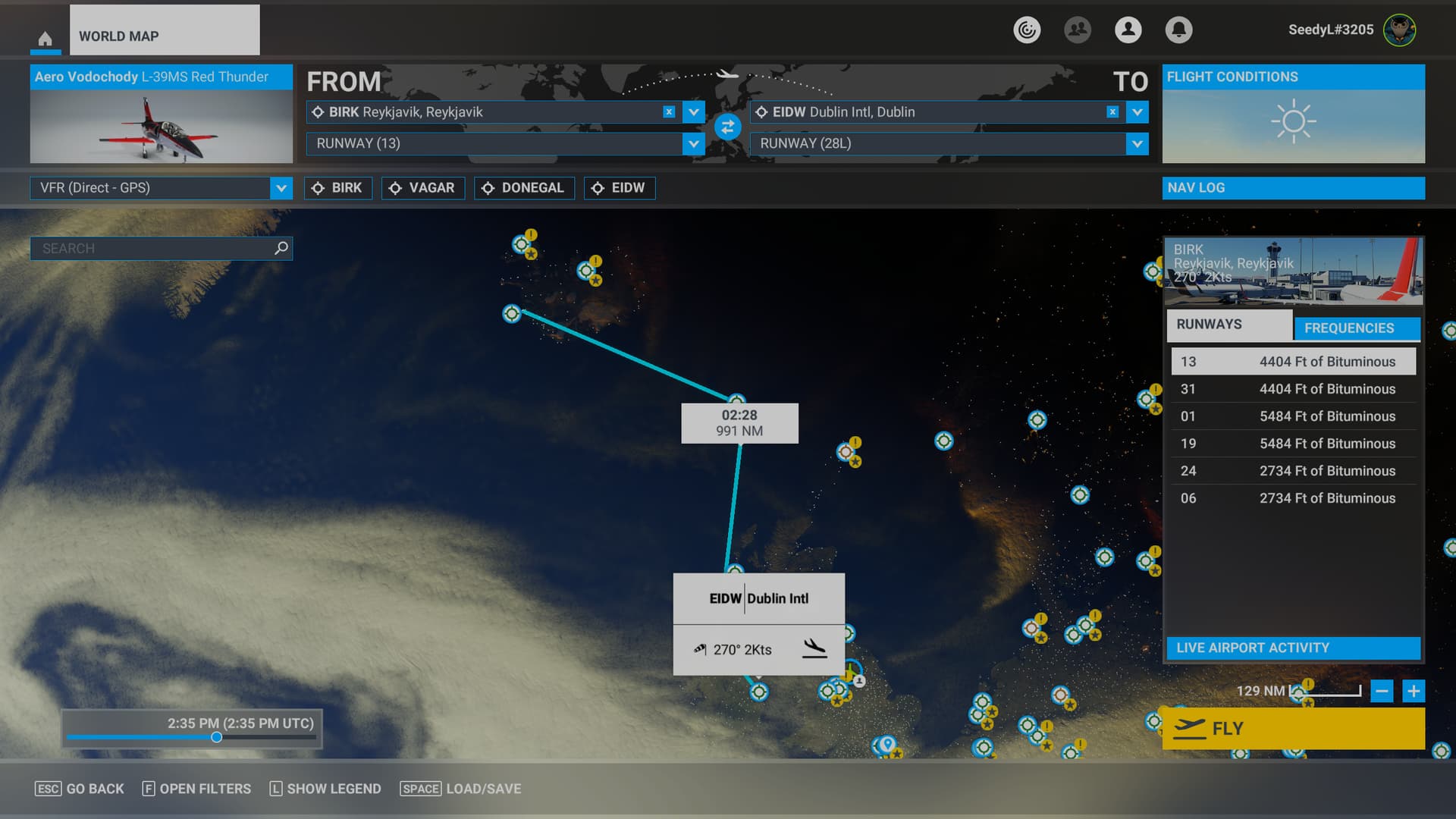Click the search magnifier icon
1456x819 pixels.
tap(281, 248)
